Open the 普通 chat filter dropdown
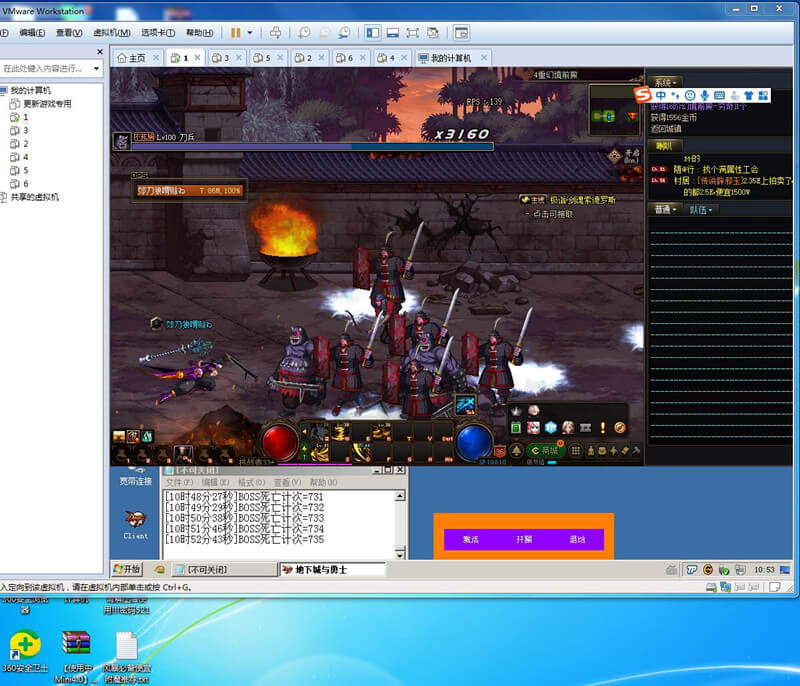This screenshot has height=686, width=800. pyautogui.click(x=665, y=210)
